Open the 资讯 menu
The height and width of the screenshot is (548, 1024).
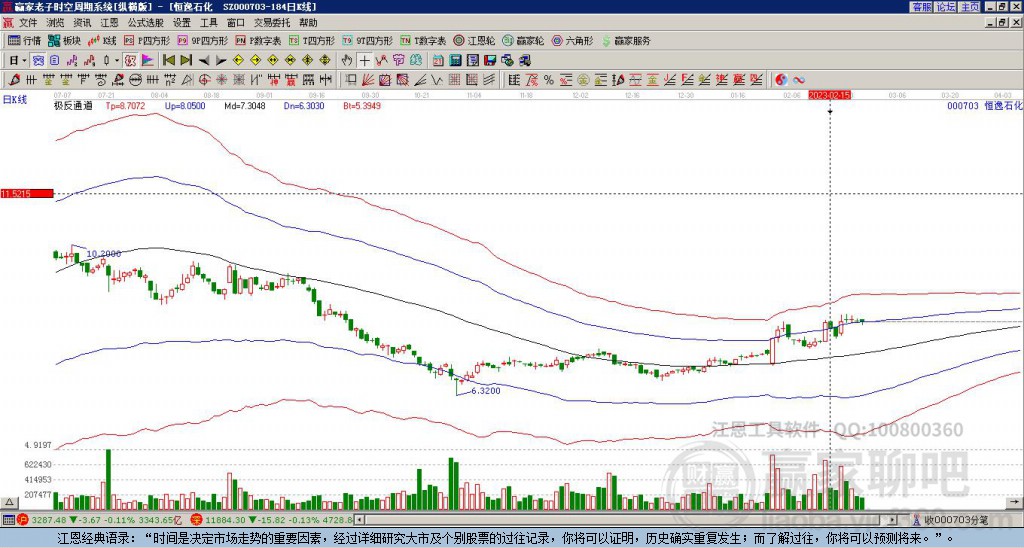(x=82, y=23)
